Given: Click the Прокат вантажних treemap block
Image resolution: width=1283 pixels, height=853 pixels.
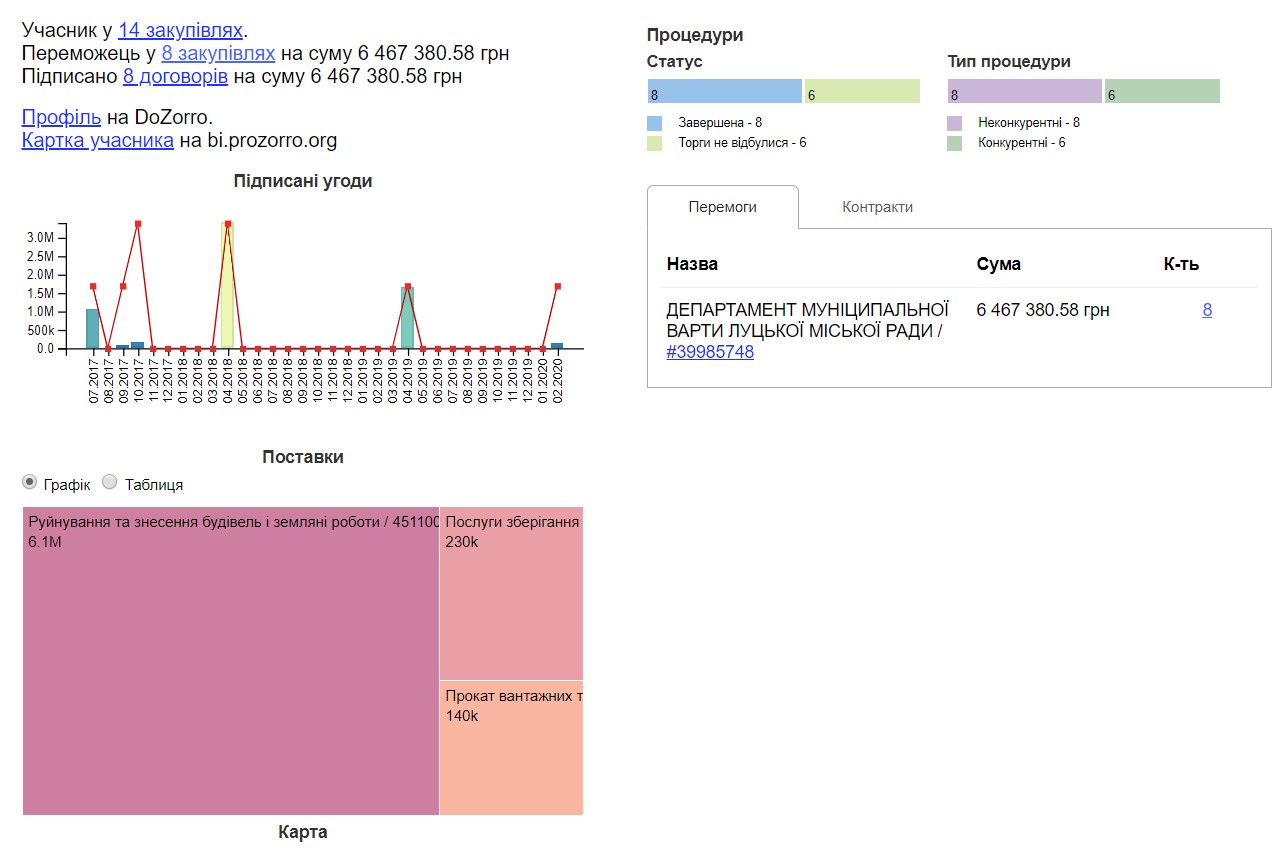Looking at the screenshot, I should [x=511, y=748].
